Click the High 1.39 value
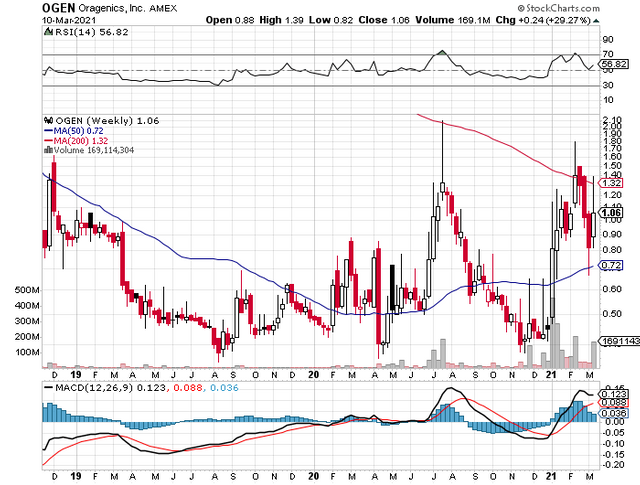Screen dimensions: 640x485 [x=281, y=20]
